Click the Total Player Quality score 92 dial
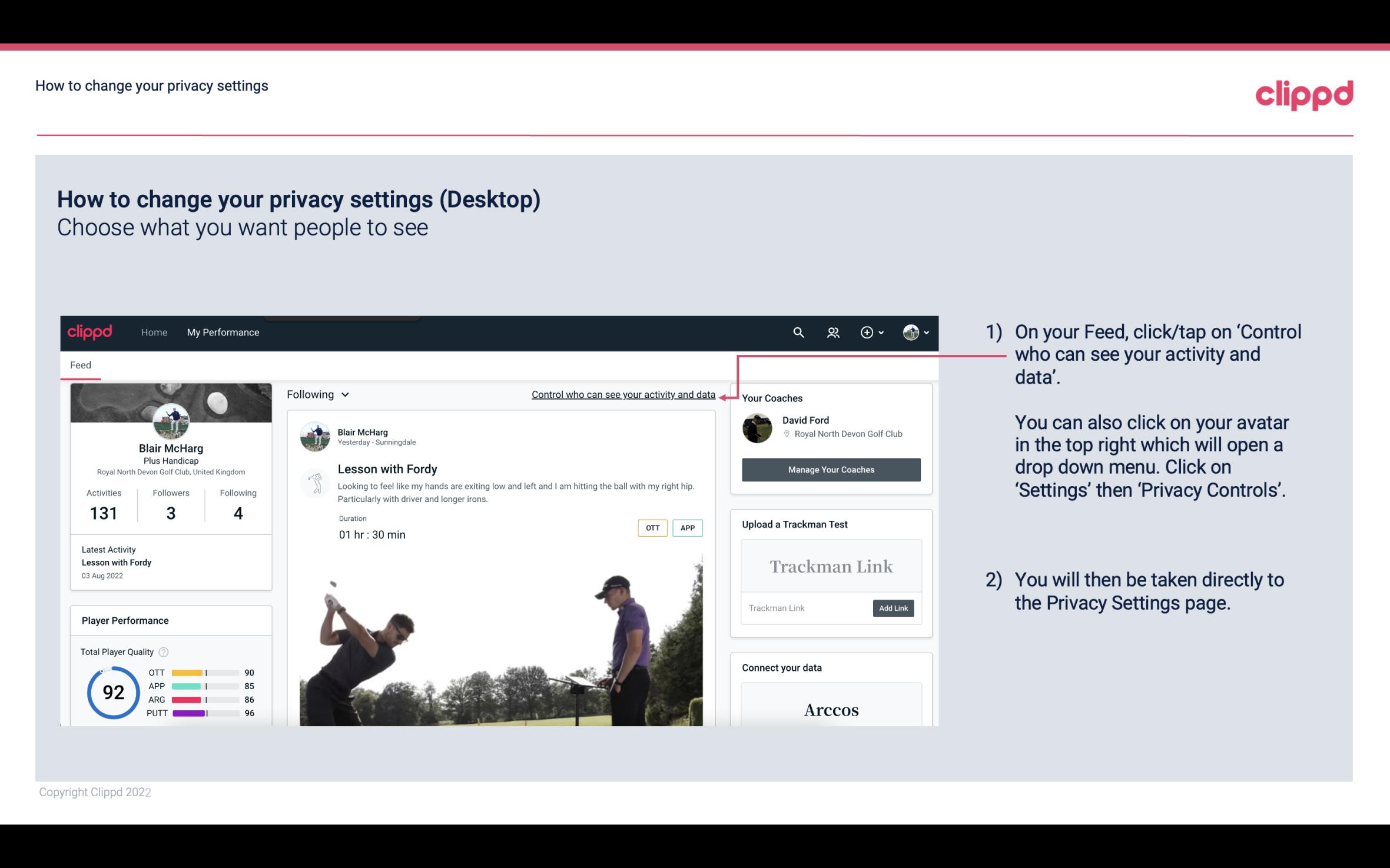This screenshot has width=1390, height=868. 113,691
